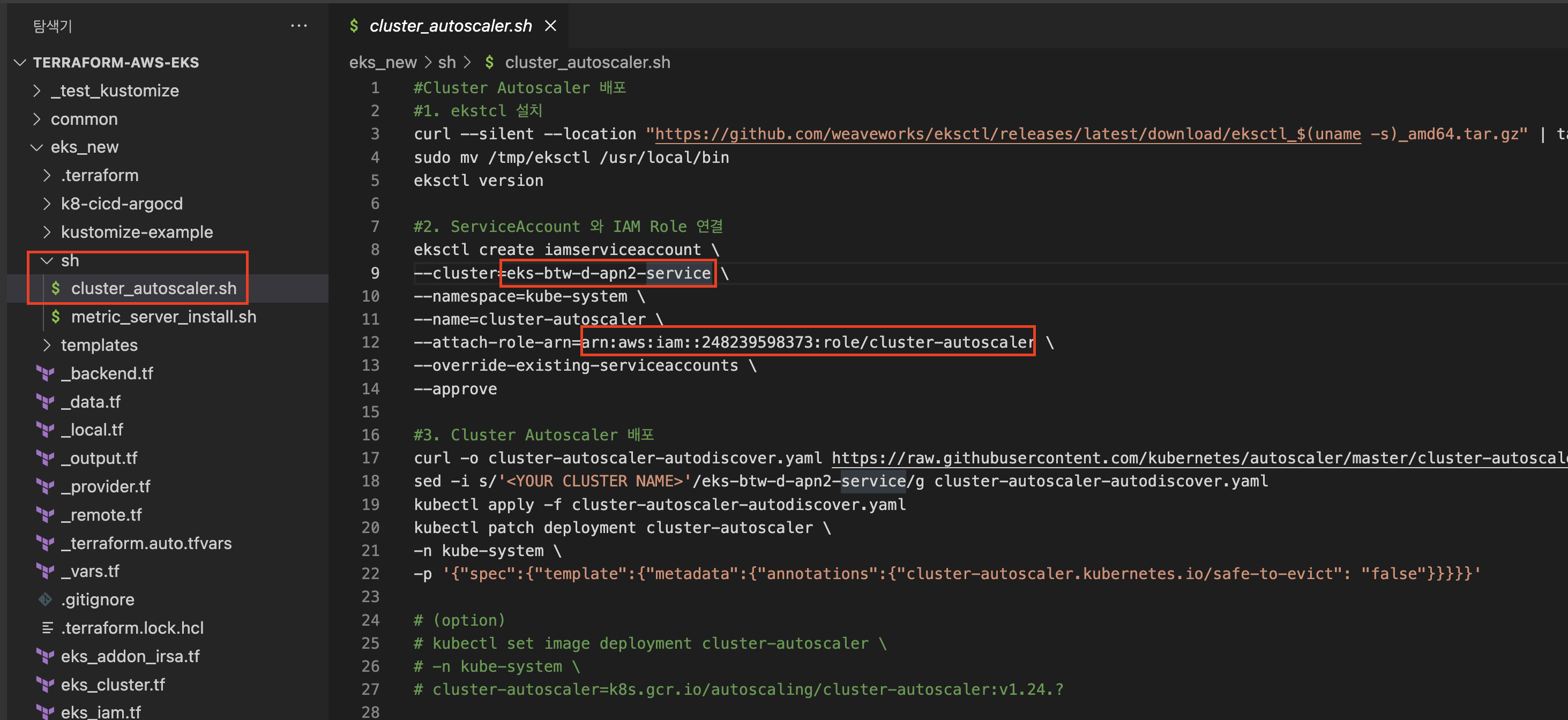This screenshot has width=1568, height=720.
Task: Click Terraform icon beside eks_cluster.tf
Action: [x=46, y=685]
